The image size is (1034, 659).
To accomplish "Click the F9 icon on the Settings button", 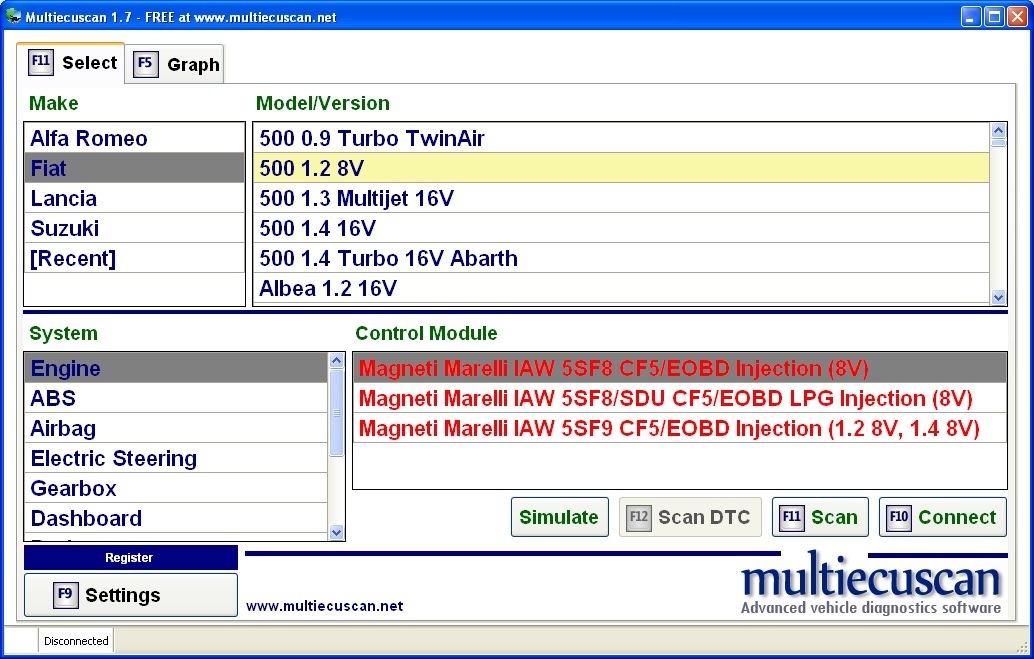I will (65, 595).
